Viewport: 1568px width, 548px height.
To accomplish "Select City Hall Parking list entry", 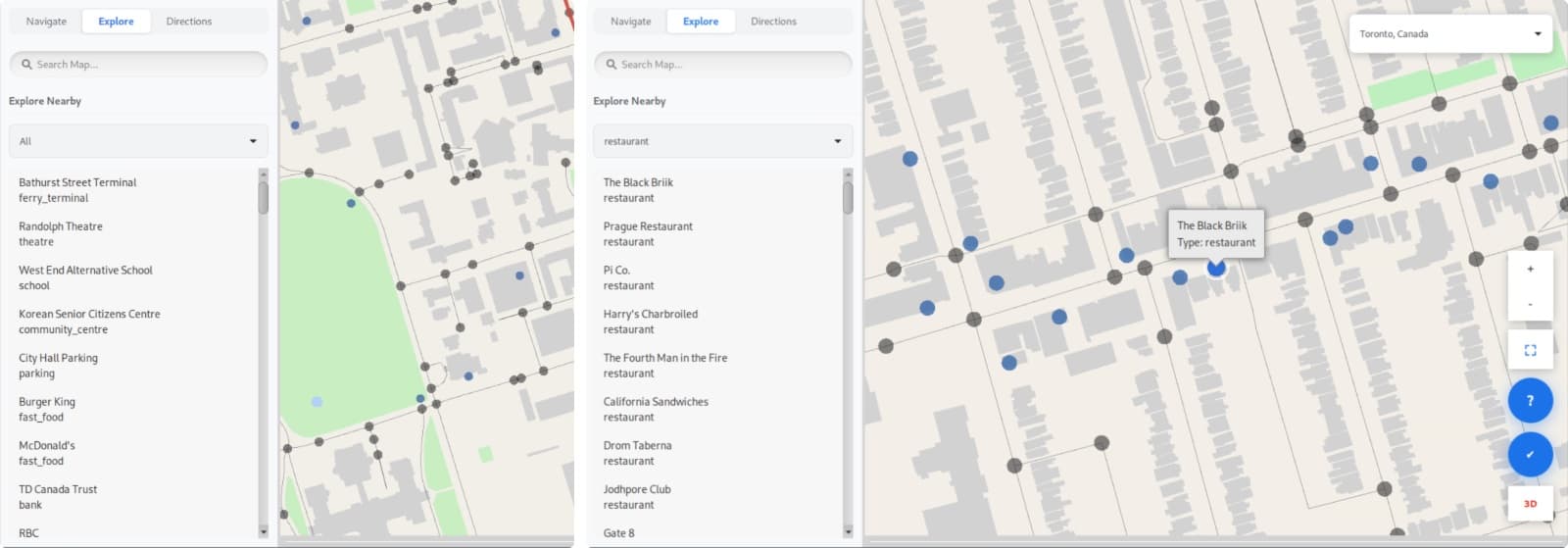I will 133,366.
